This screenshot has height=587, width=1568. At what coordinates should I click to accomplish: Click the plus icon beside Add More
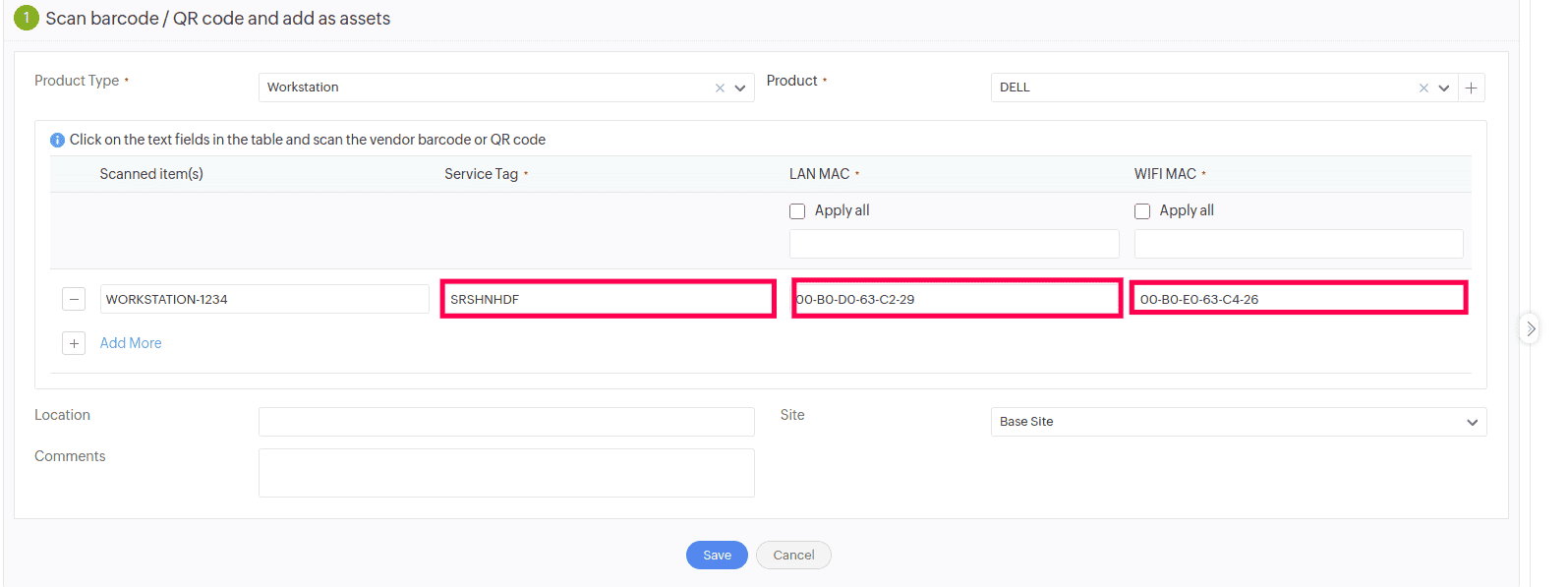[x=74, y=343]
